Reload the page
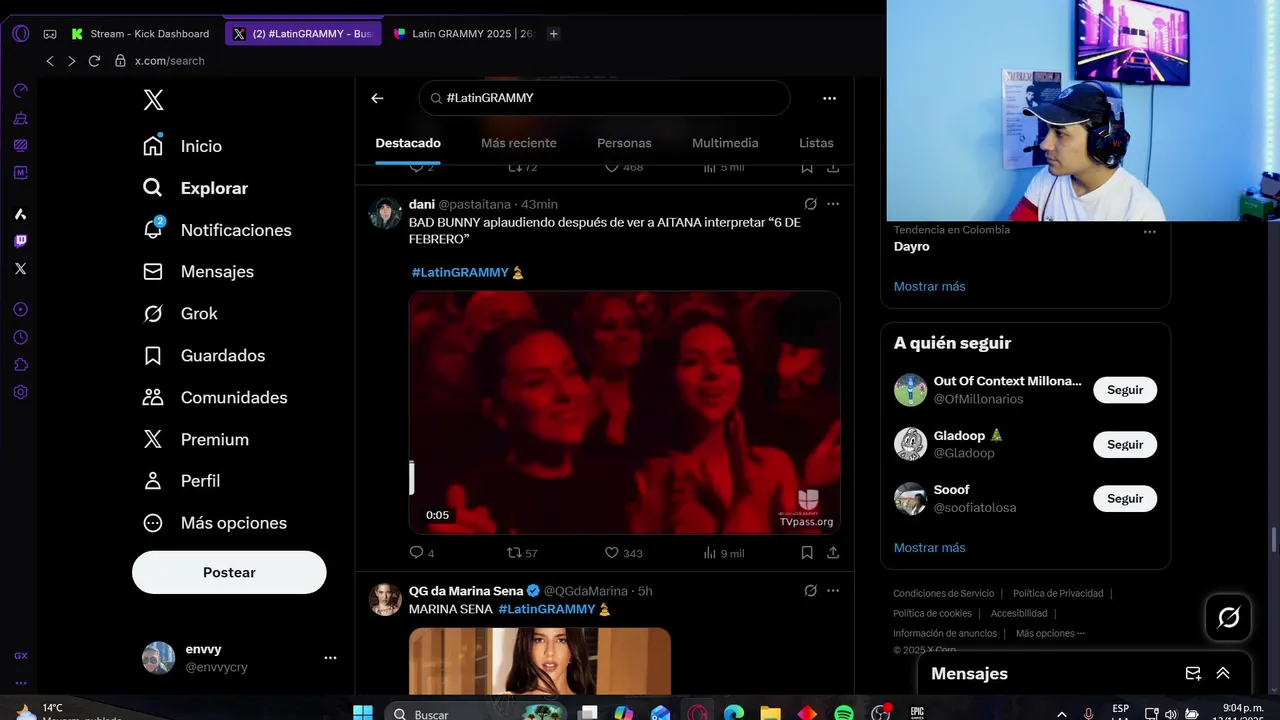This screenshot has height=720, width=1280. [x=94, y=61]
